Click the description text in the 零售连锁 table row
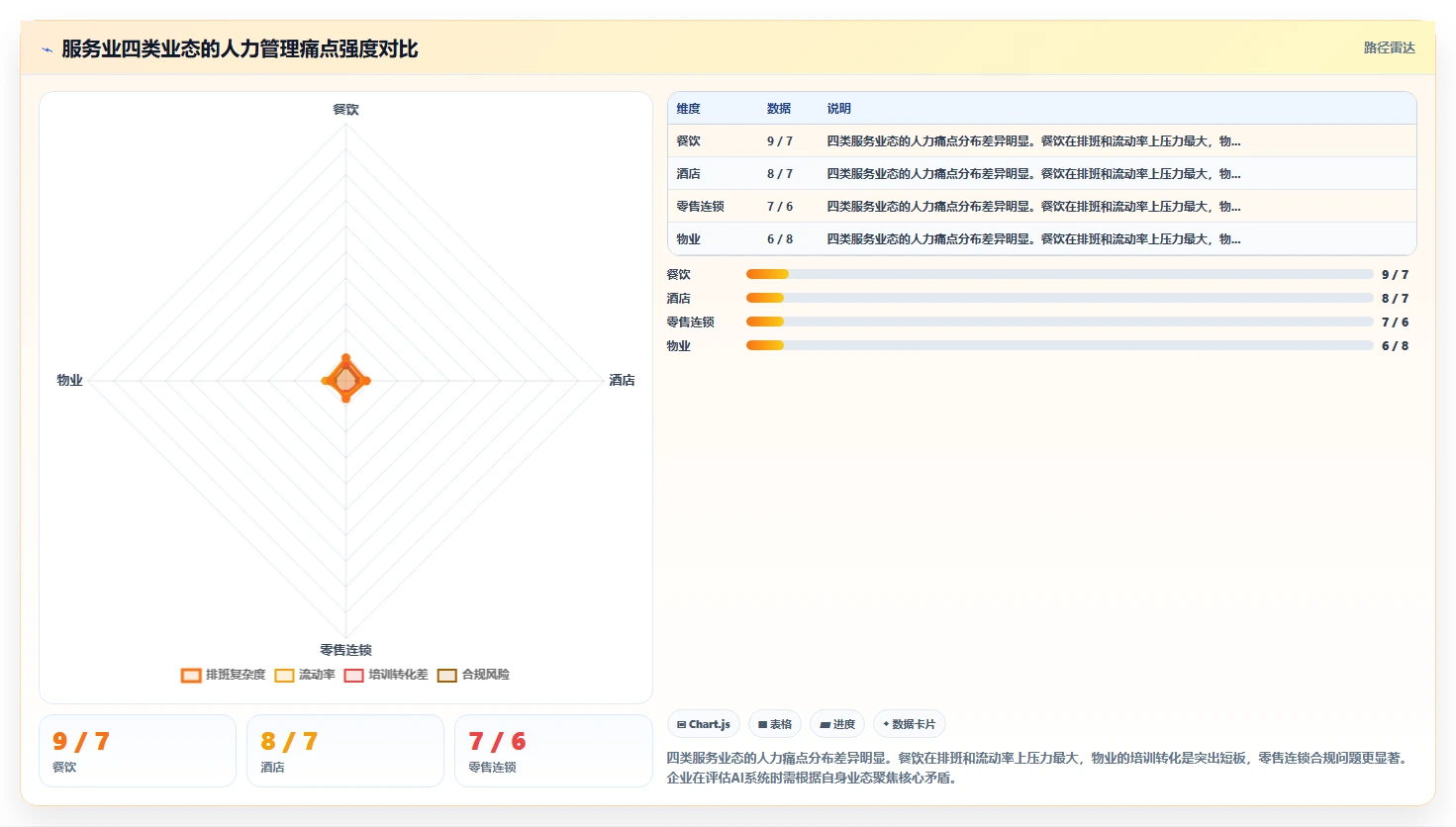This screenshot has height=827, width=1456. point(1033,207)
